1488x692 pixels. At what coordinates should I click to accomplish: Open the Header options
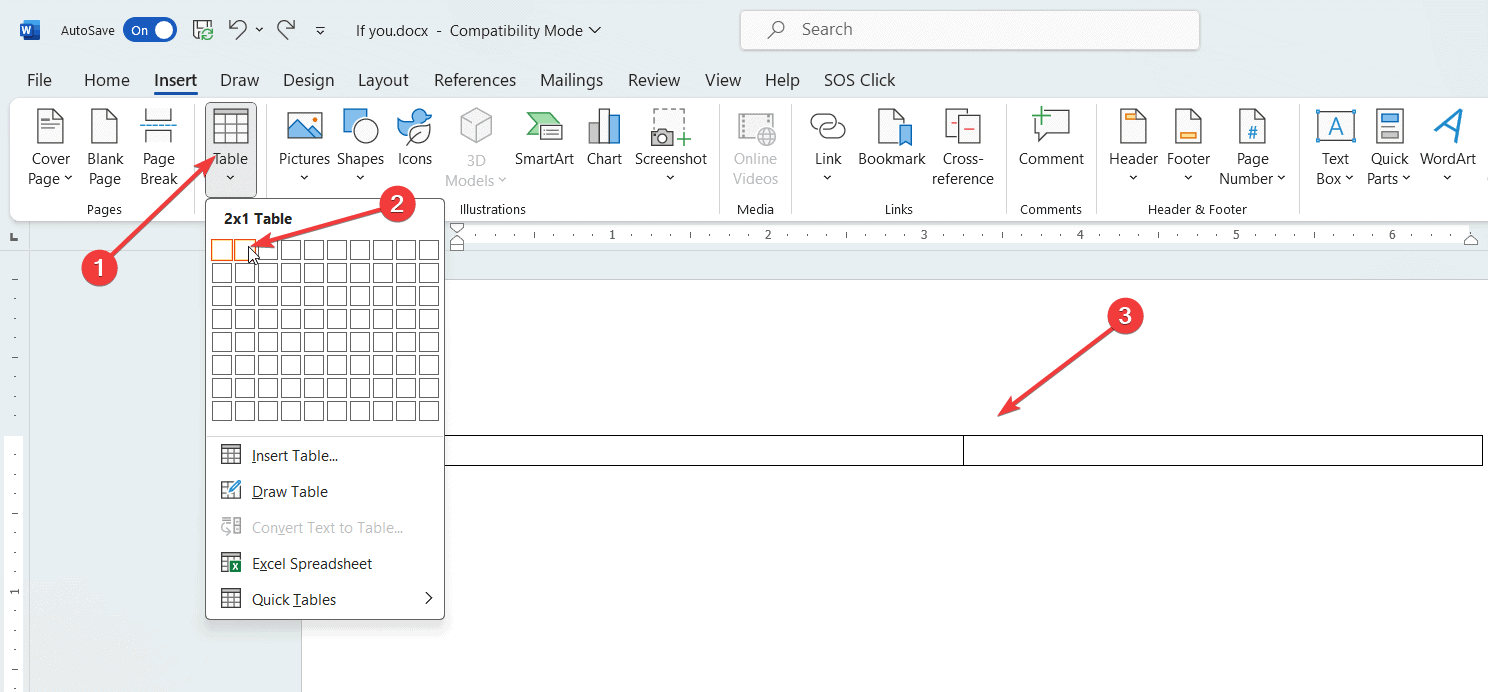coord(1133,148)
